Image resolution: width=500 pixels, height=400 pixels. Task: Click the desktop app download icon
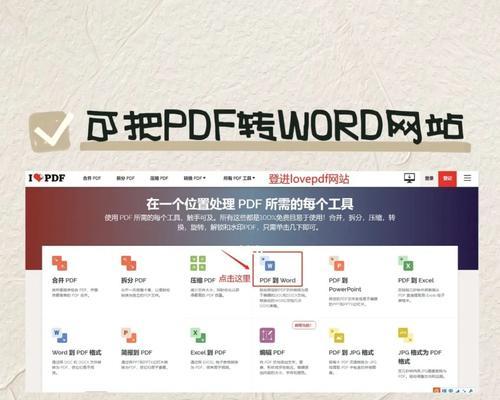[x=409, y=178]
